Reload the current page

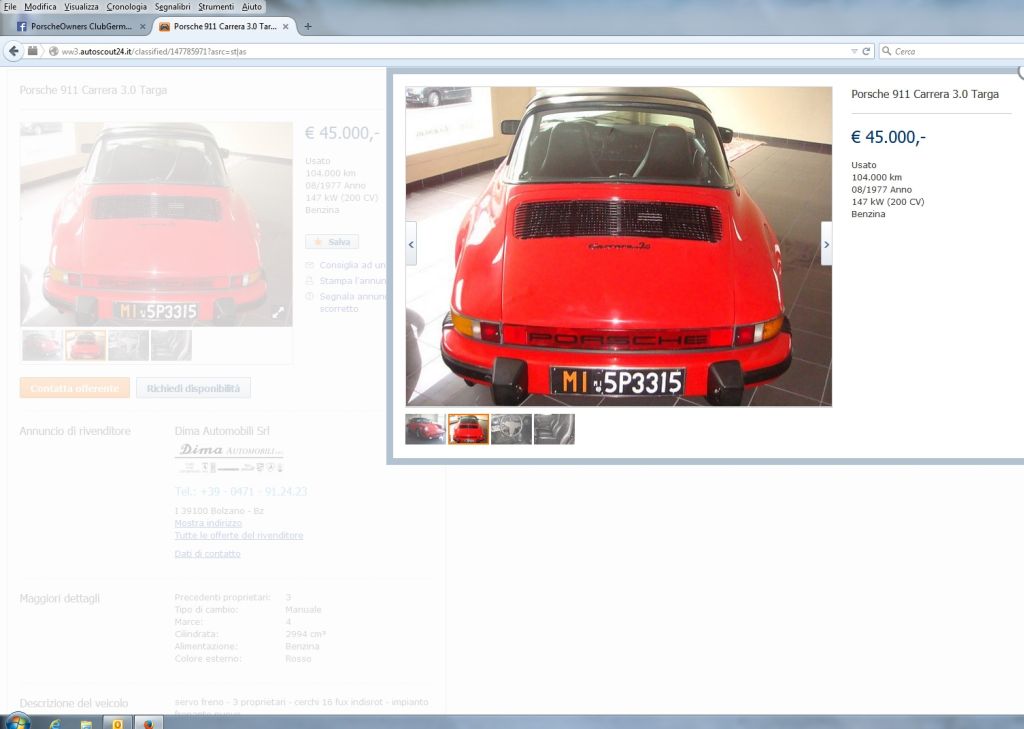[867, 51]
